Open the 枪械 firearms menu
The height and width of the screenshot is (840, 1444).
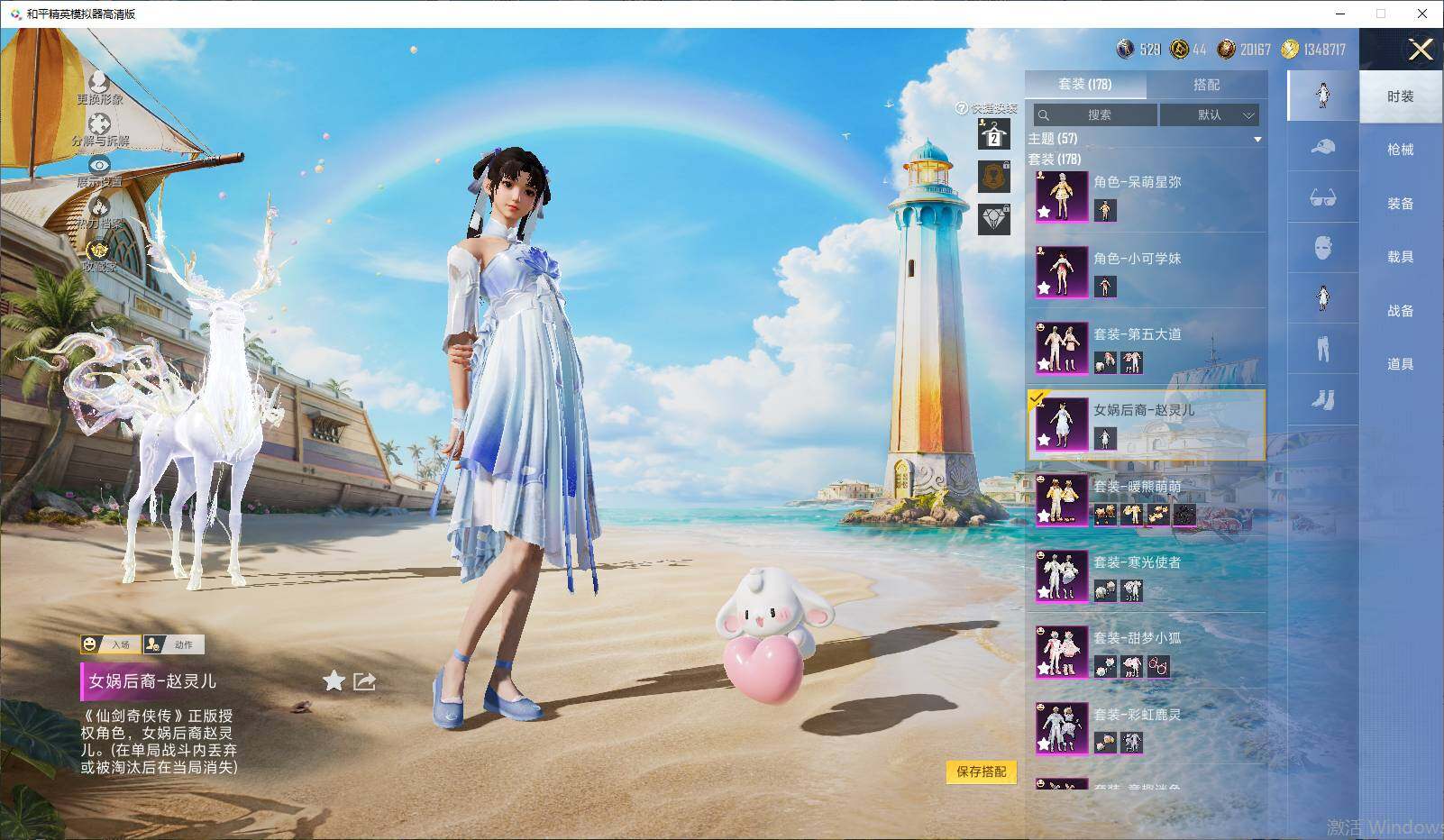click(x=1401, y=150)
